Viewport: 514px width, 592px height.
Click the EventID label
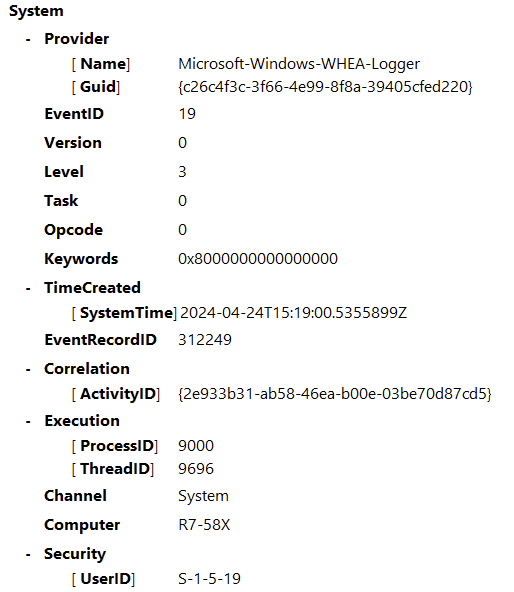pos(74,114)
